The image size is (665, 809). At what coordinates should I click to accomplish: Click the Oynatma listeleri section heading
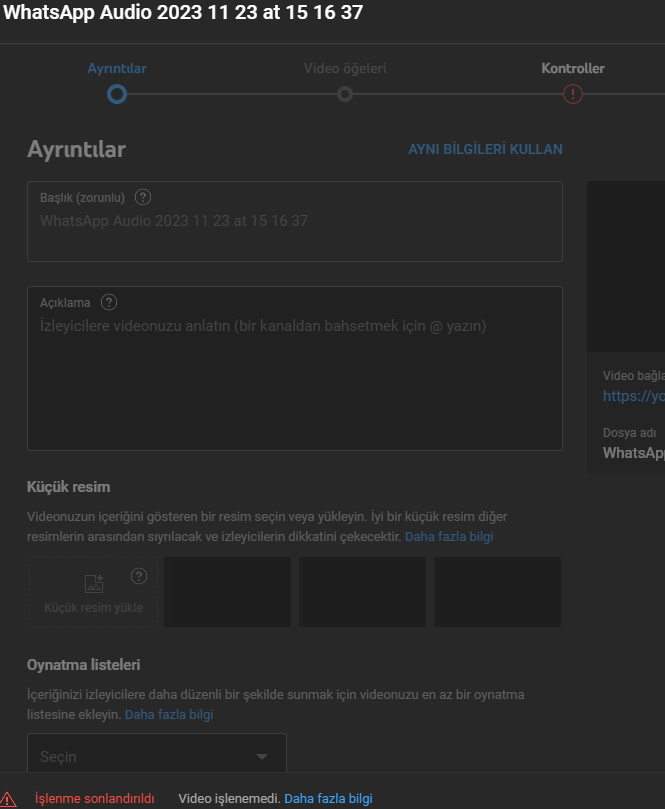pyautogui.click(x=84, y=665)
